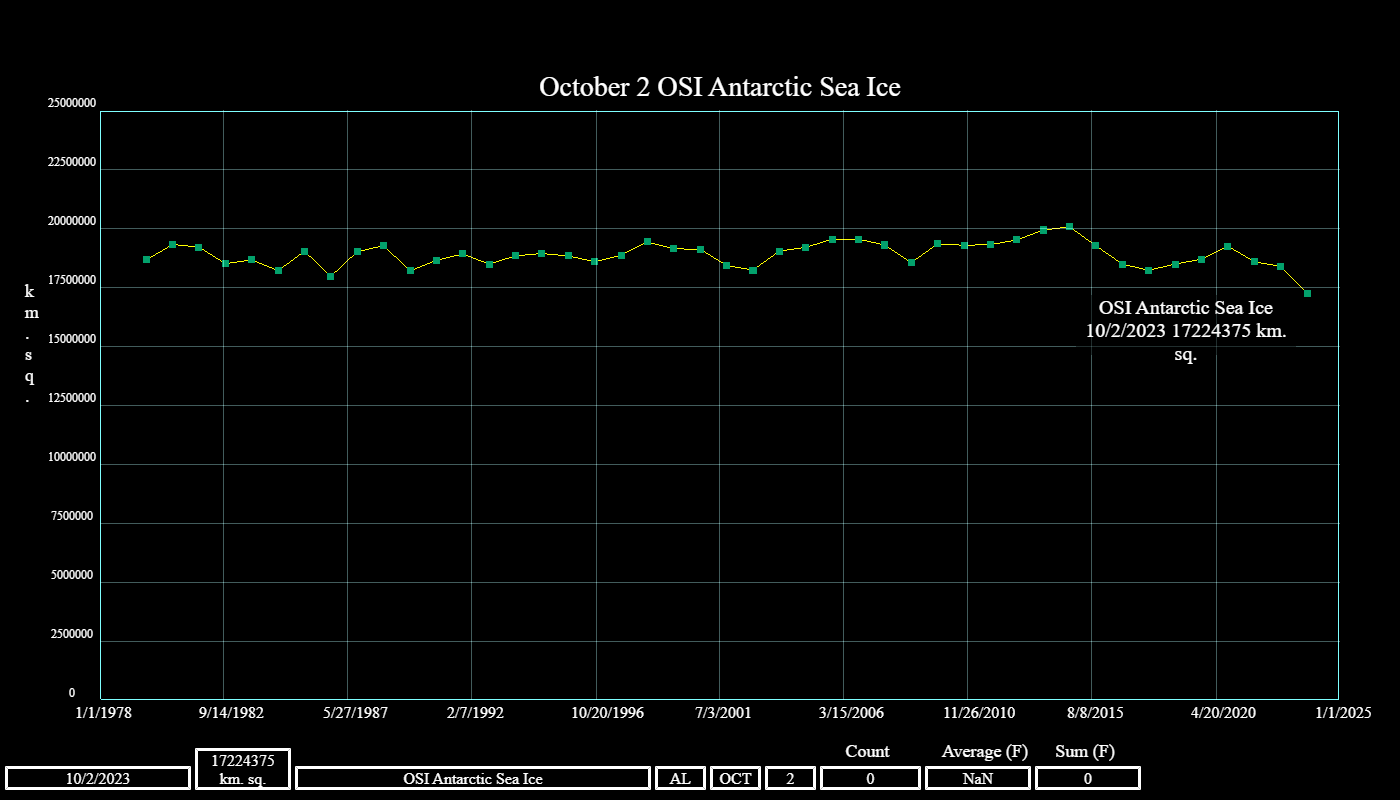Click the 10/2/2023 data tooltip text
This screenshot has width=1400, height=800.
point(1185,331)
